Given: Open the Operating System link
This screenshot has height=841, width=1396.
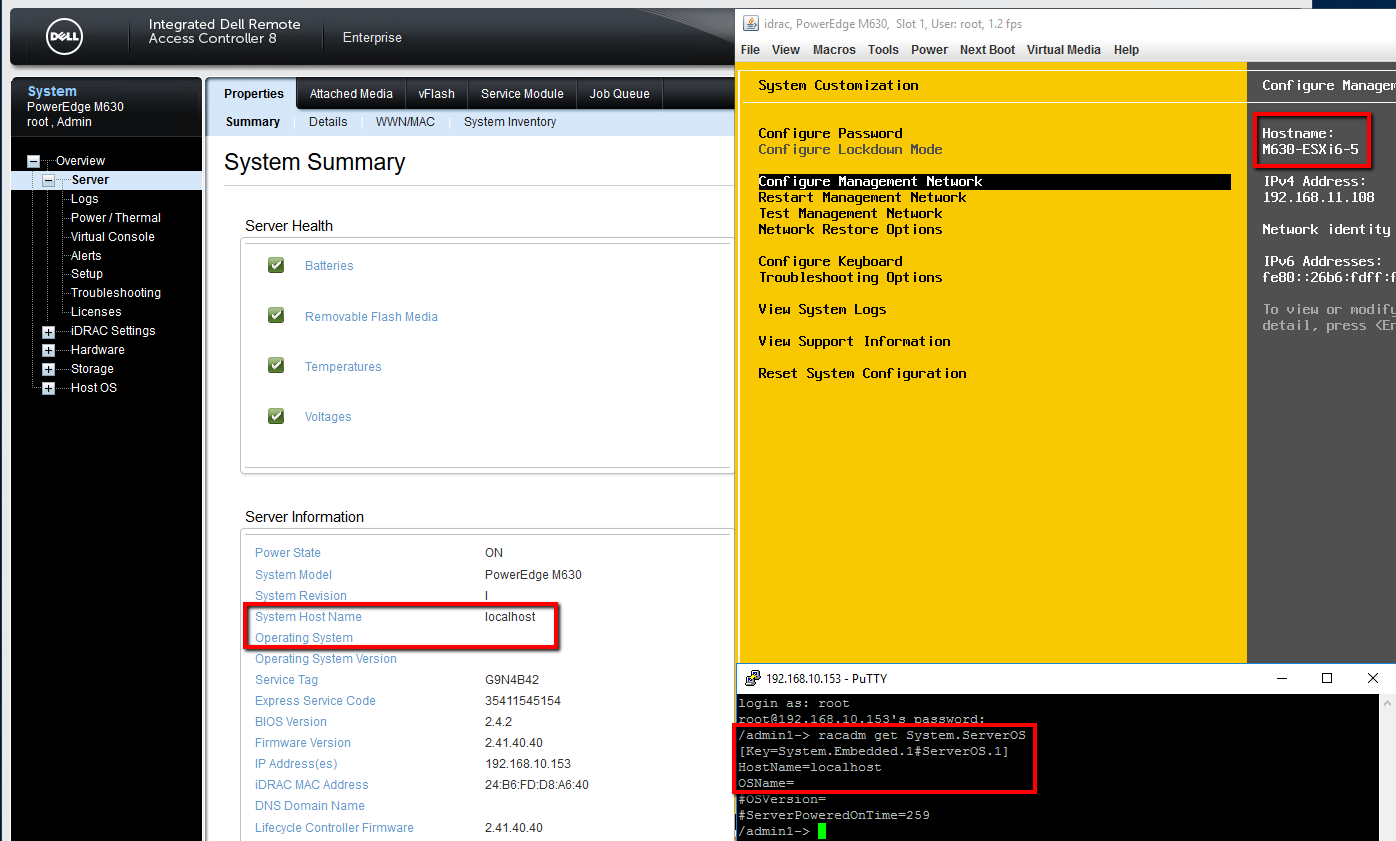Looking at the screenshot, I should [304, 637].
